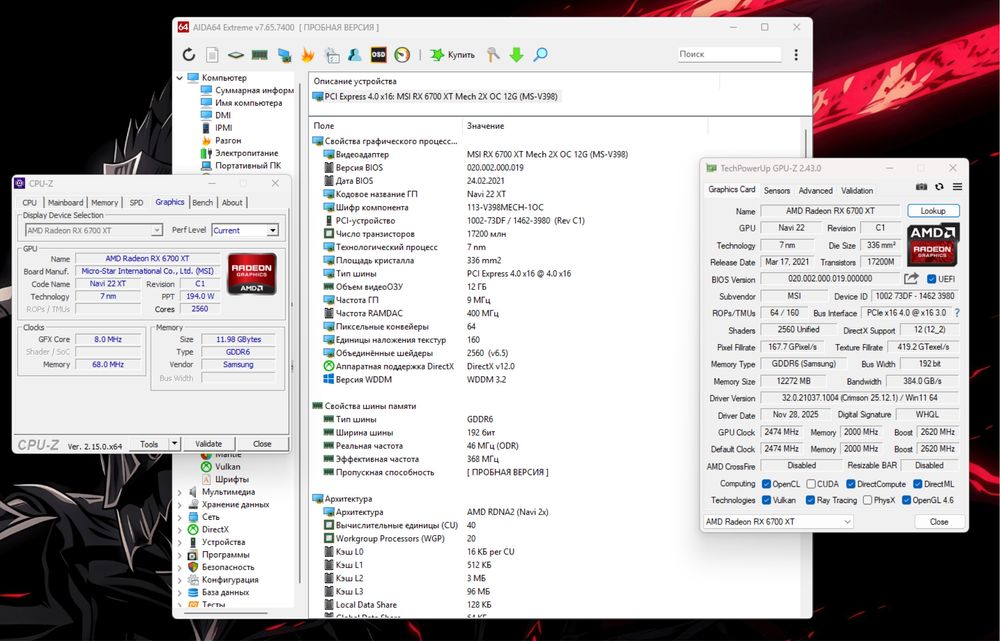Click the green download arrow icon
Viewport: 1000px width, 641px height.
pyautogui.click(x=516, y=55)
